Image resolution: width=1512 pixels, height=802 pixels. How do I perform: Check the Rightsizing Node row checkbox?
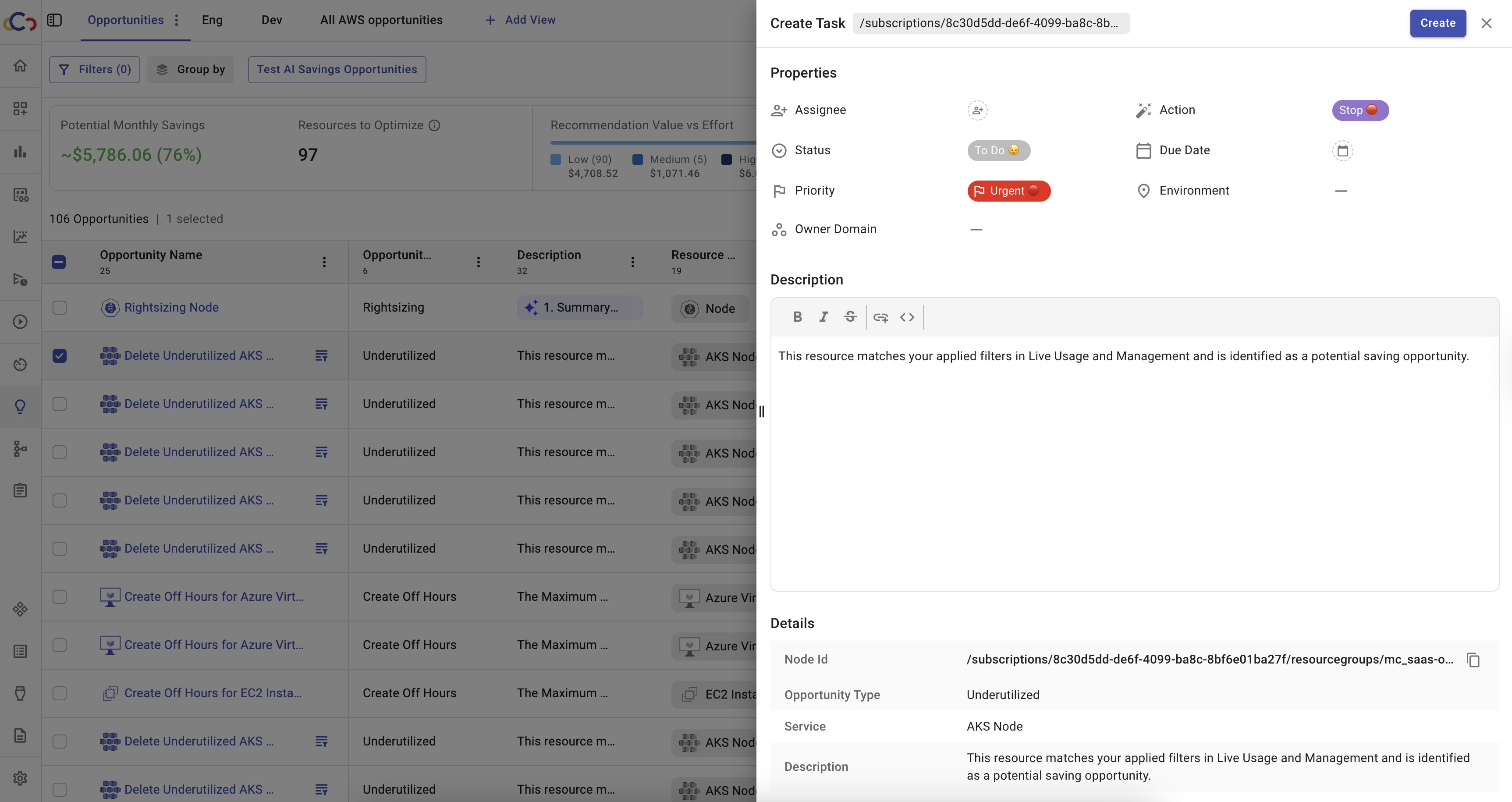59,308
